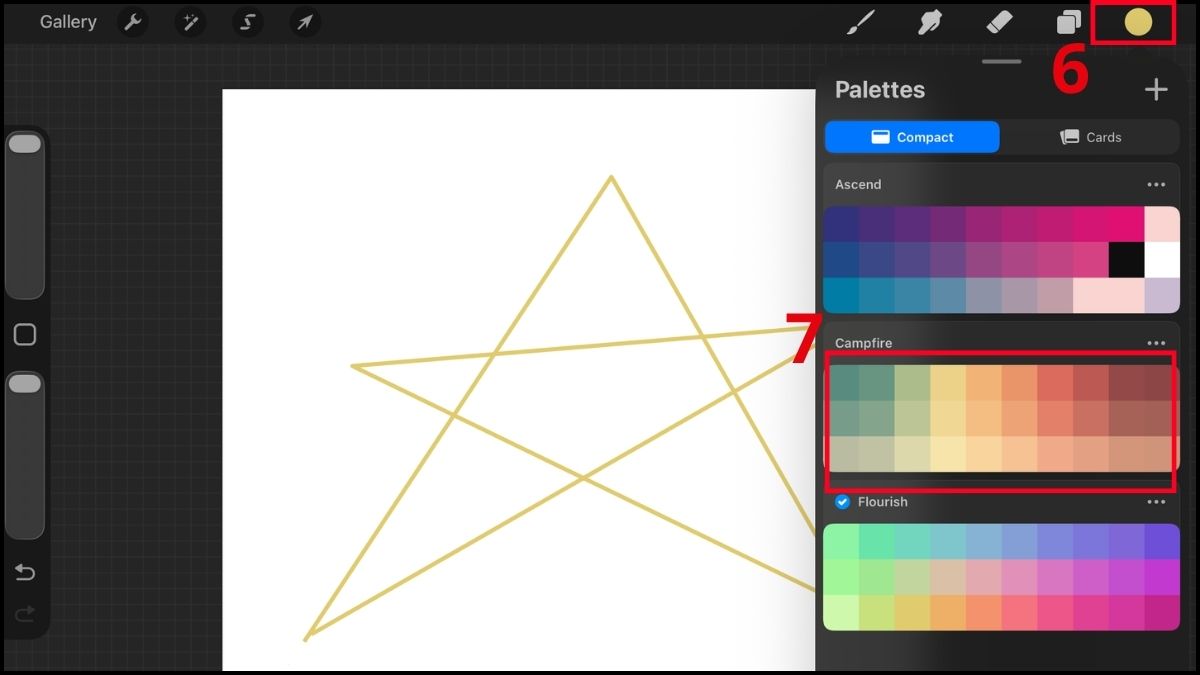Screen dimensions: 1200x675
Task: Click the Palettes panel title
Action: coord(880,90)
